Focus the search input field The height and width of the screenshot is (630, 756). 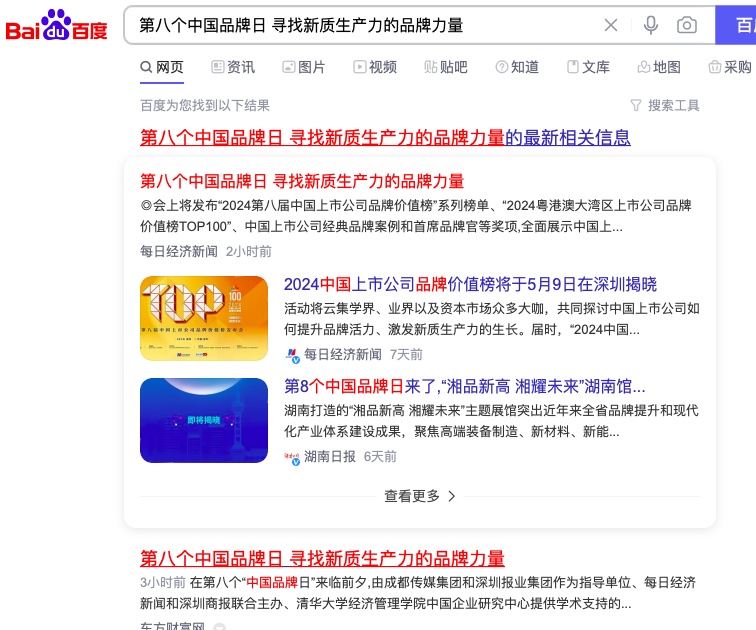click(366, 25)
